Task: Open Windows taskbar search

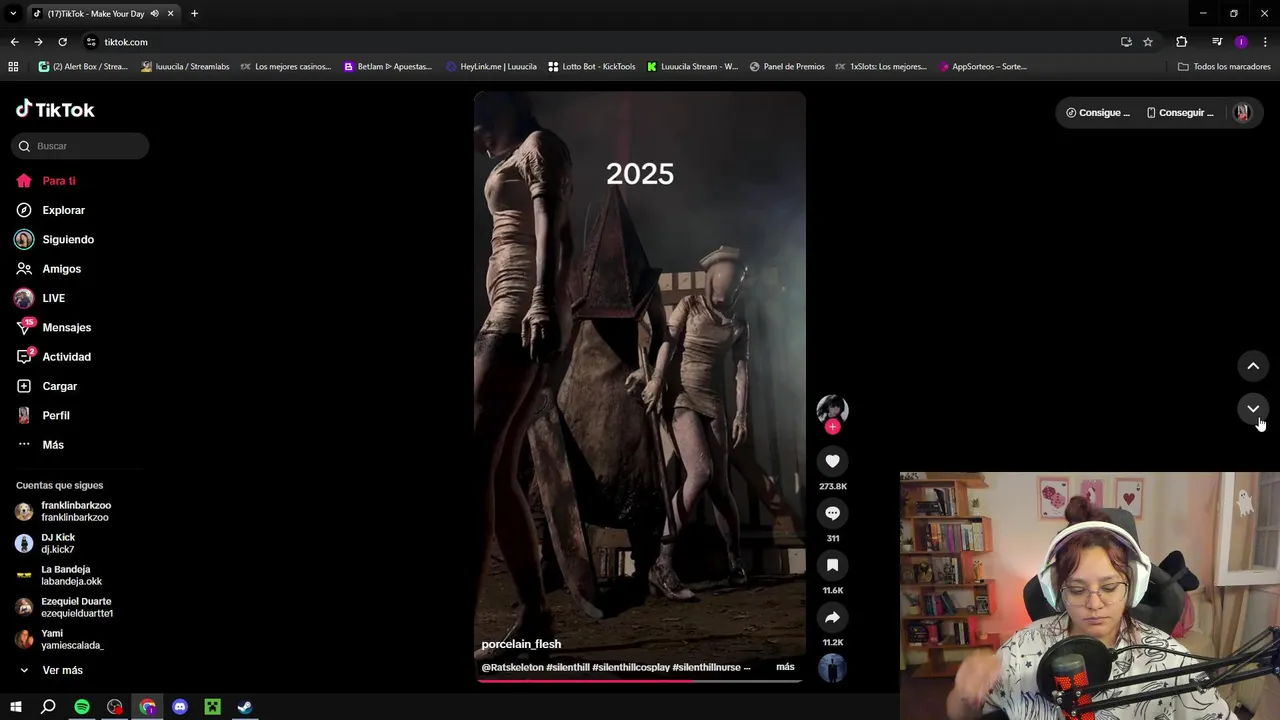Action: pyautogui.click(x=48, y=707)
